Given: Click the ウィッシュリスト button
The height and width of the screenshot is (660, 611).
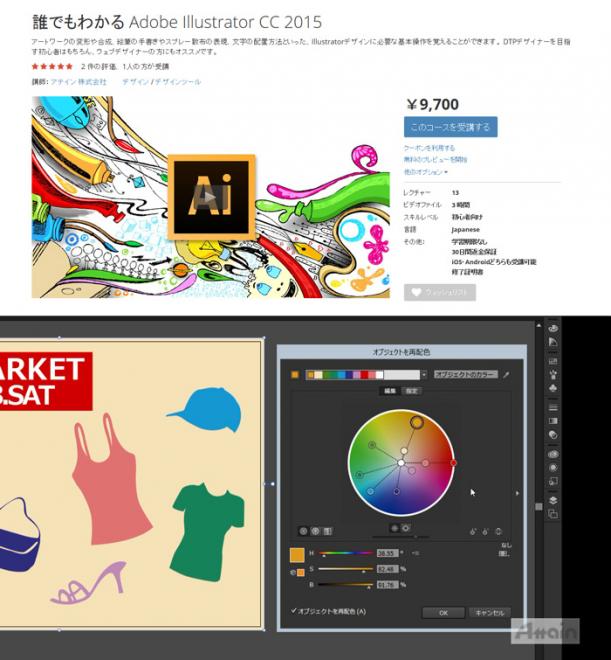Looking at the screenshot, I should 440,292.
